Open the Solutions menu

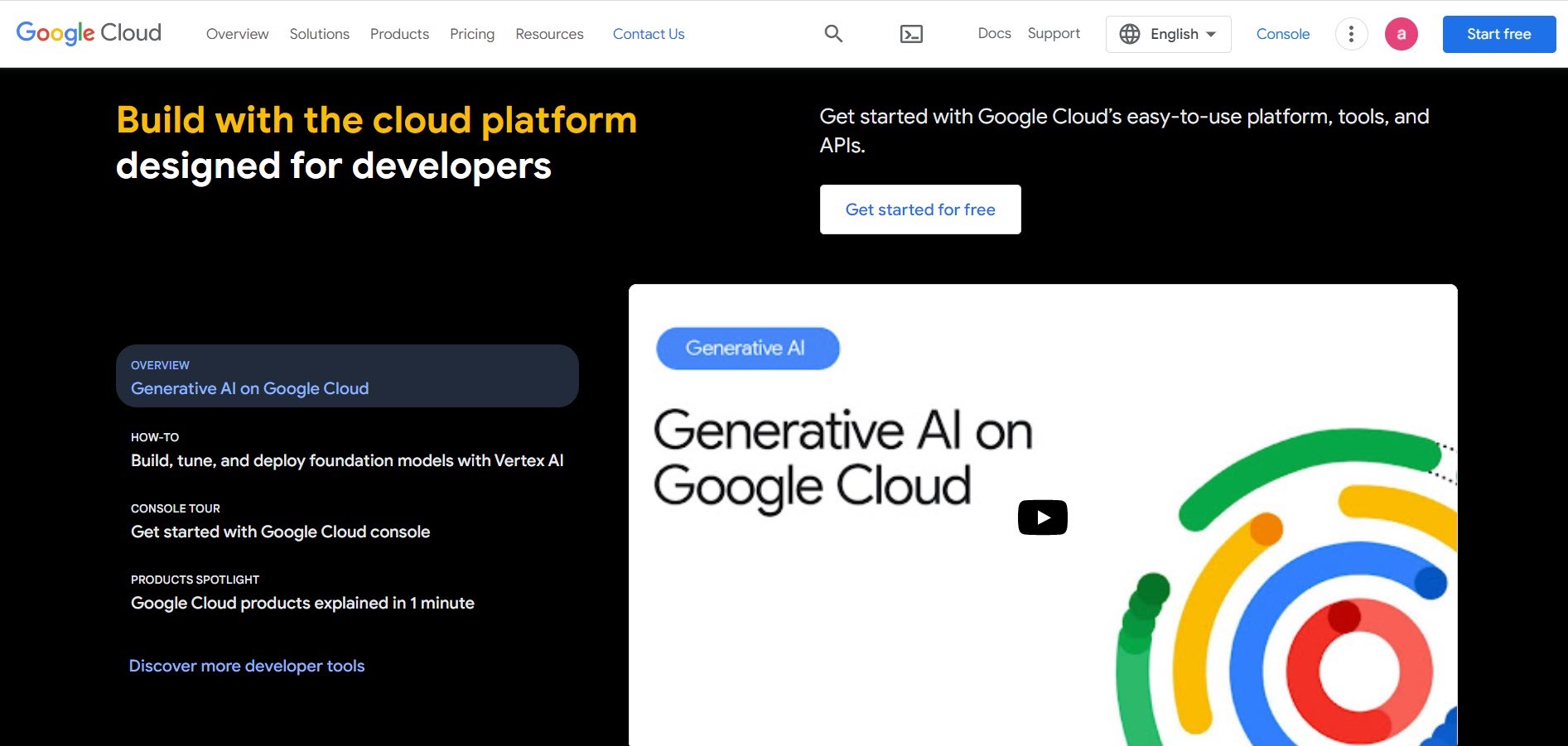[x=319, y=34]
